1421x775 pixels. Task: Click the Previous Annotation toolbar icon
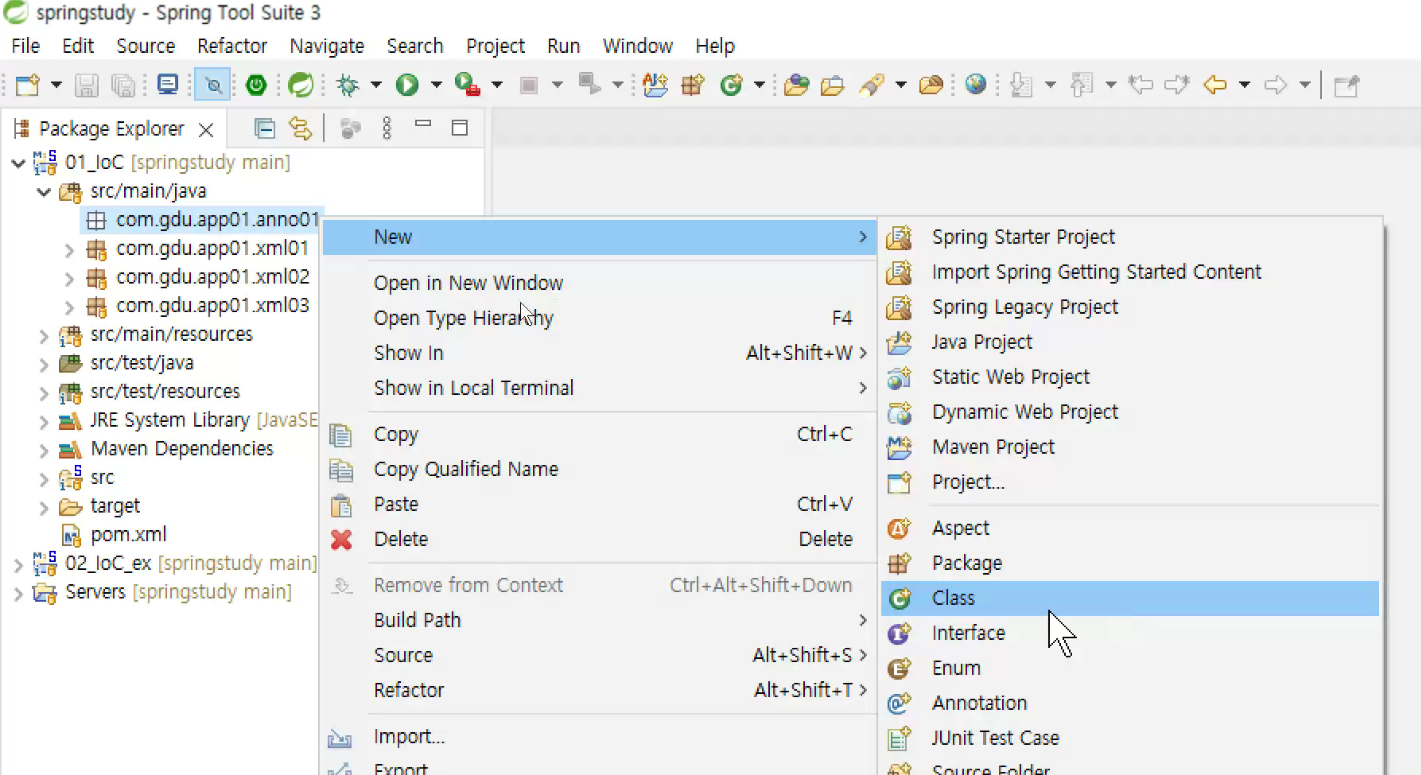click(x=1081, y=85)
